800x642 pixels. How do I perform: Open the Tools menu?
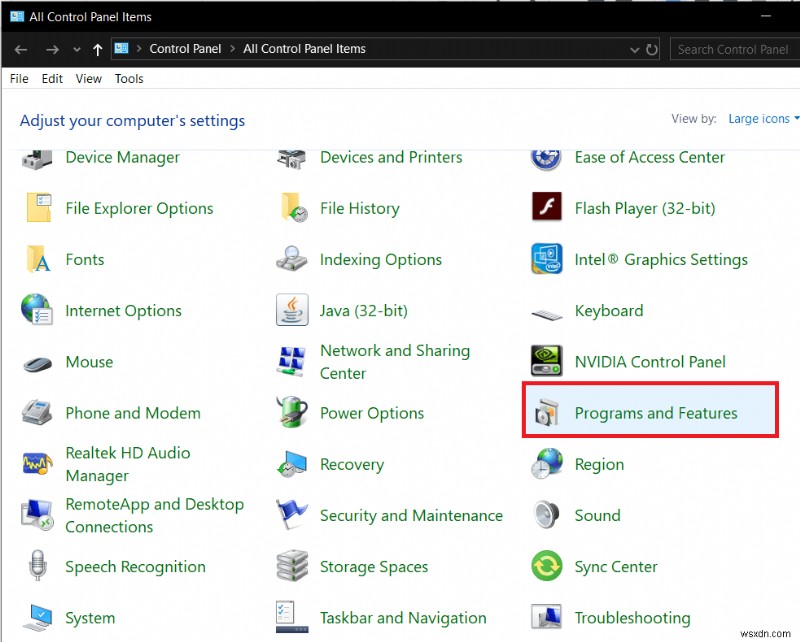[x=129, y=78]
